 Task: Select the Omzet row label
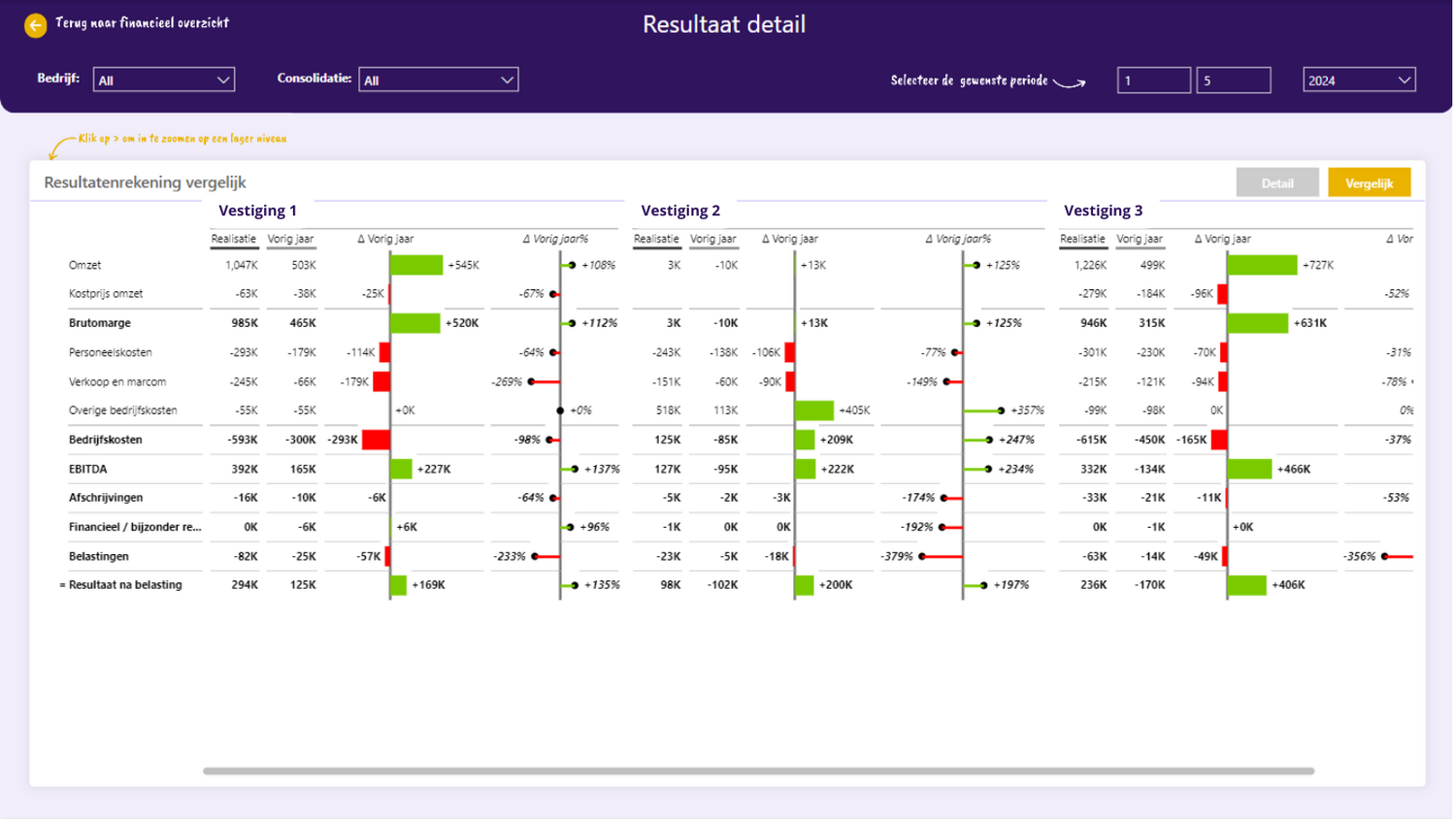pos(85,265)
